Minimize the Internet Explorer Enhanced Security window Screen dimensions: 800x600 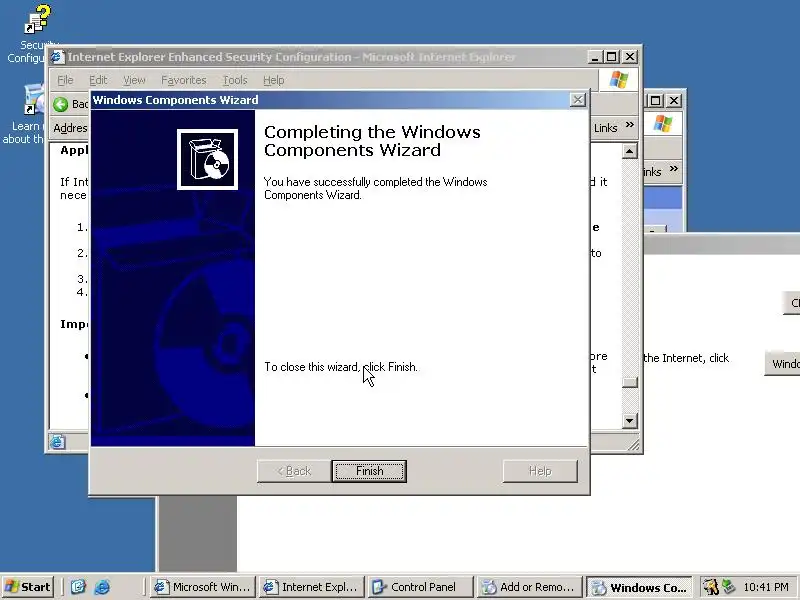click(594, 57)
